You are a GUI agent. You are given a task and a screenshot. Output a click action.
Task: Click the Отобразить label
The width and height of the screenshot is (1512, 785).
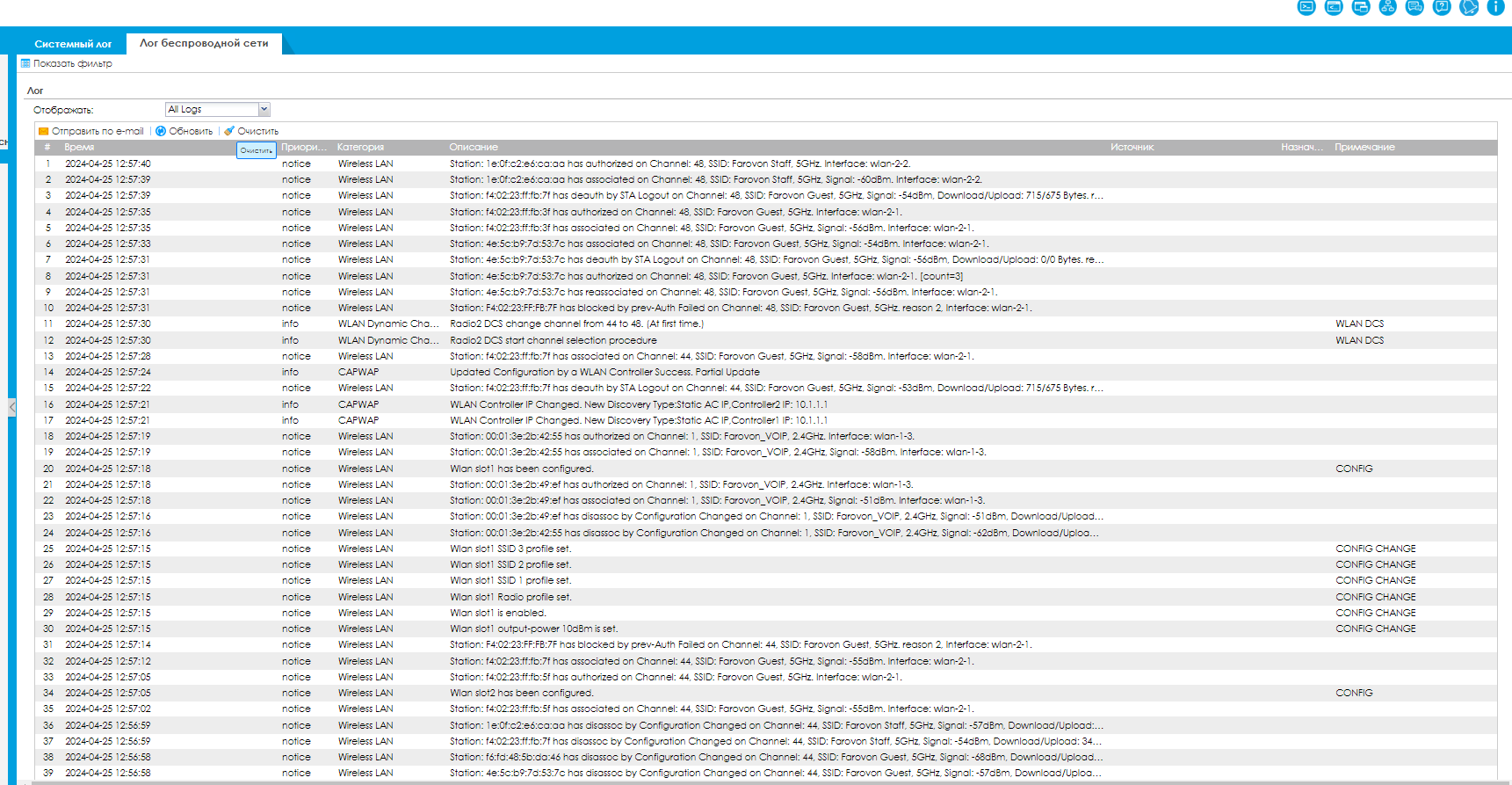click(63, 110)
